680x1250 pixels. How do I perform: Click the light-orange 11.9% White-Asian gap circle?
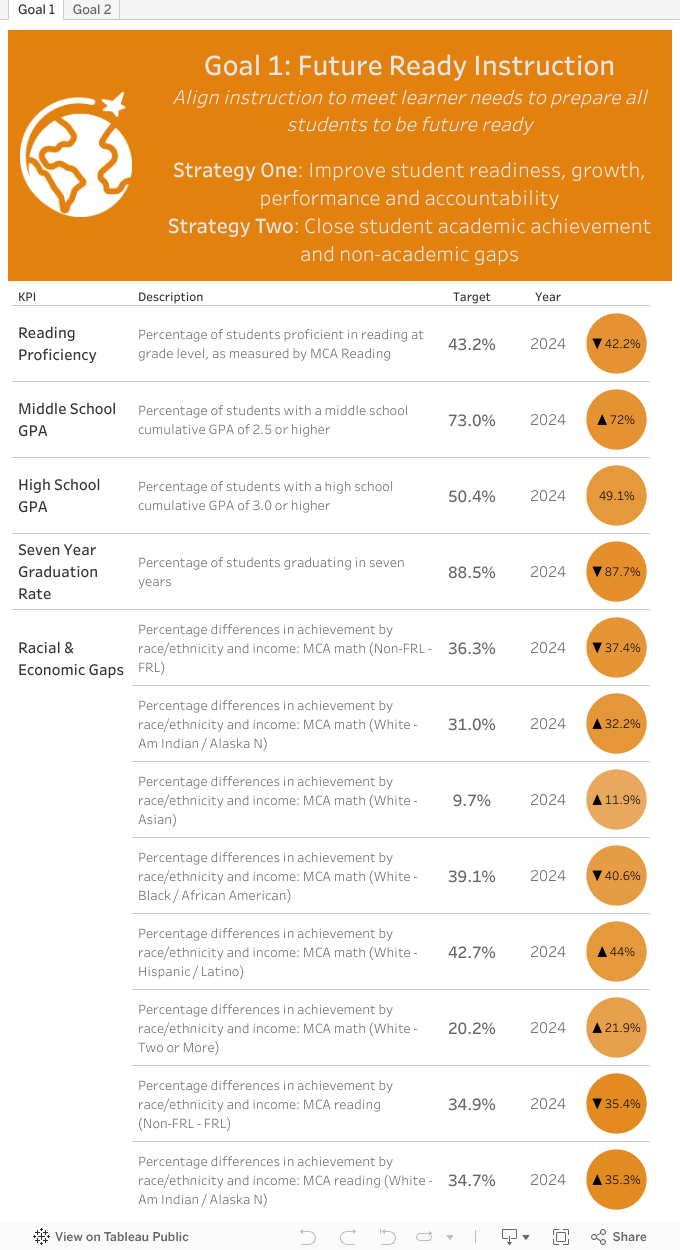point(616,799)
